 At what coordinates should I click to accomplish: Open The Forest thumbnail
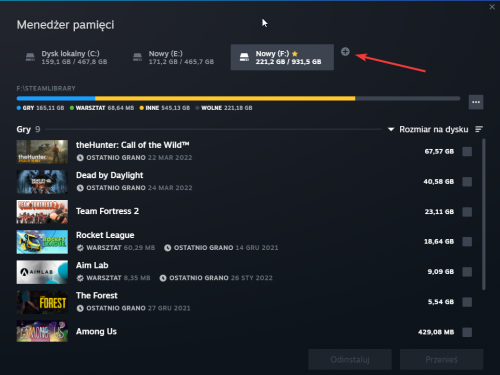pyautogui.click(x=42, y=302)
